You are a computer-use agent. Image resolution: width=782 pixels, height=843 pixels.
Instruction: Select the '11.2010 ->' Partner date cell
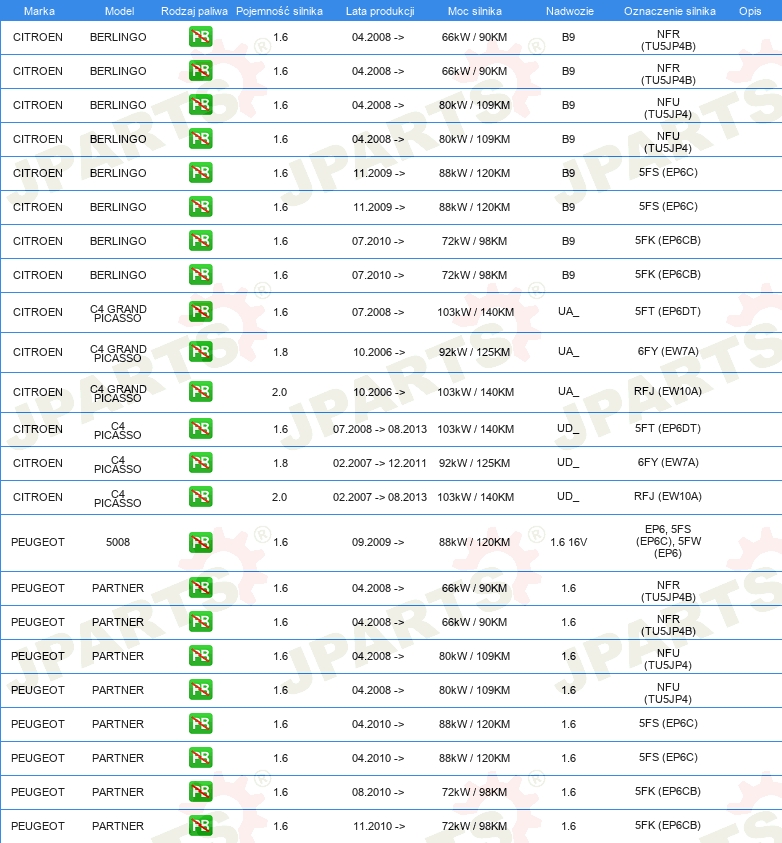(x=379, y=826)
